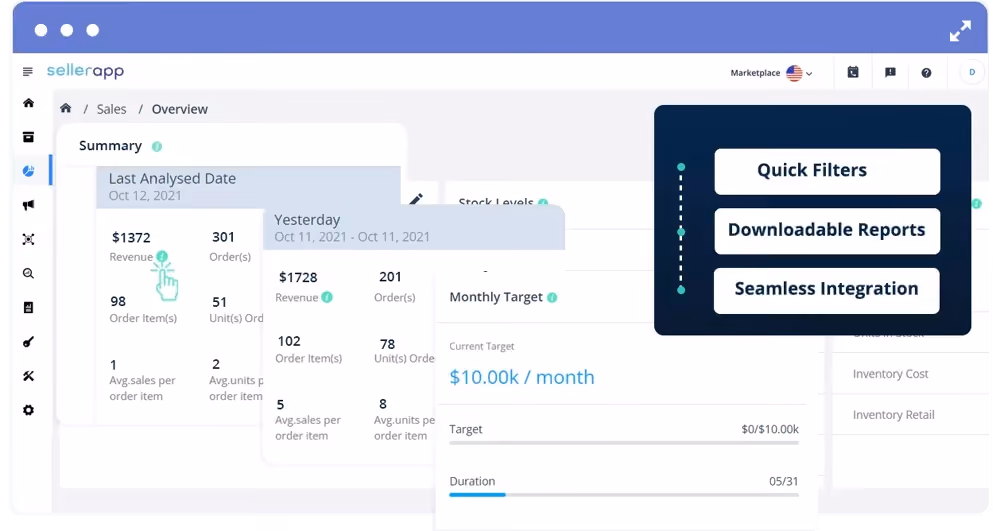Click the 301 Order(s) value
Viewport: 1000px width, 531px height.
click(x=223, y=237)
